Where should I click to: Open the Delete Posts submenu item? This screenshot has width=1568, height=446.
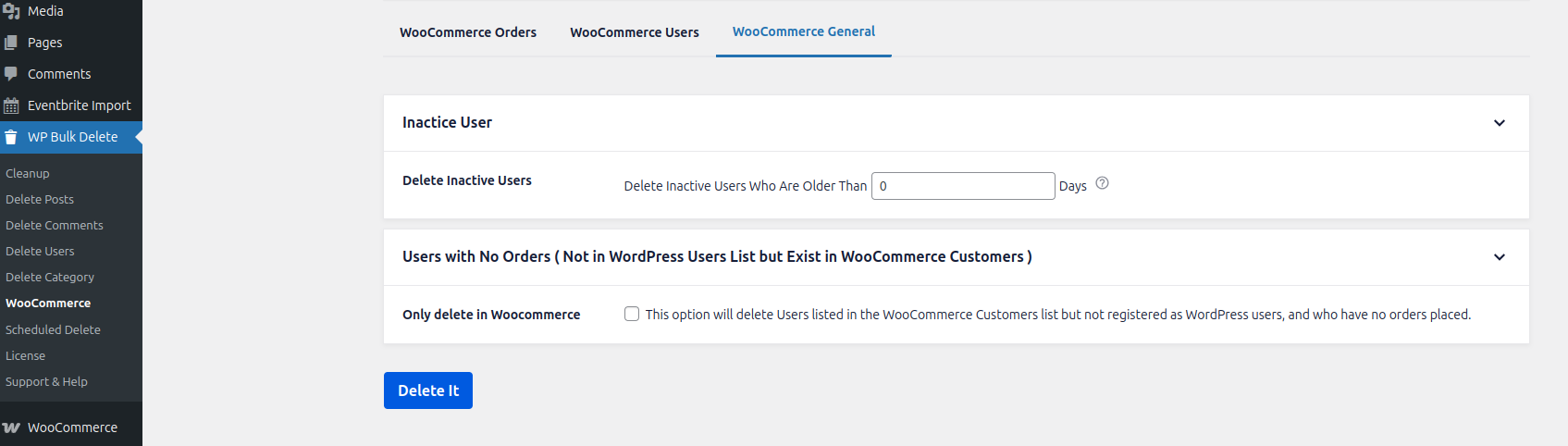[40, 199]
